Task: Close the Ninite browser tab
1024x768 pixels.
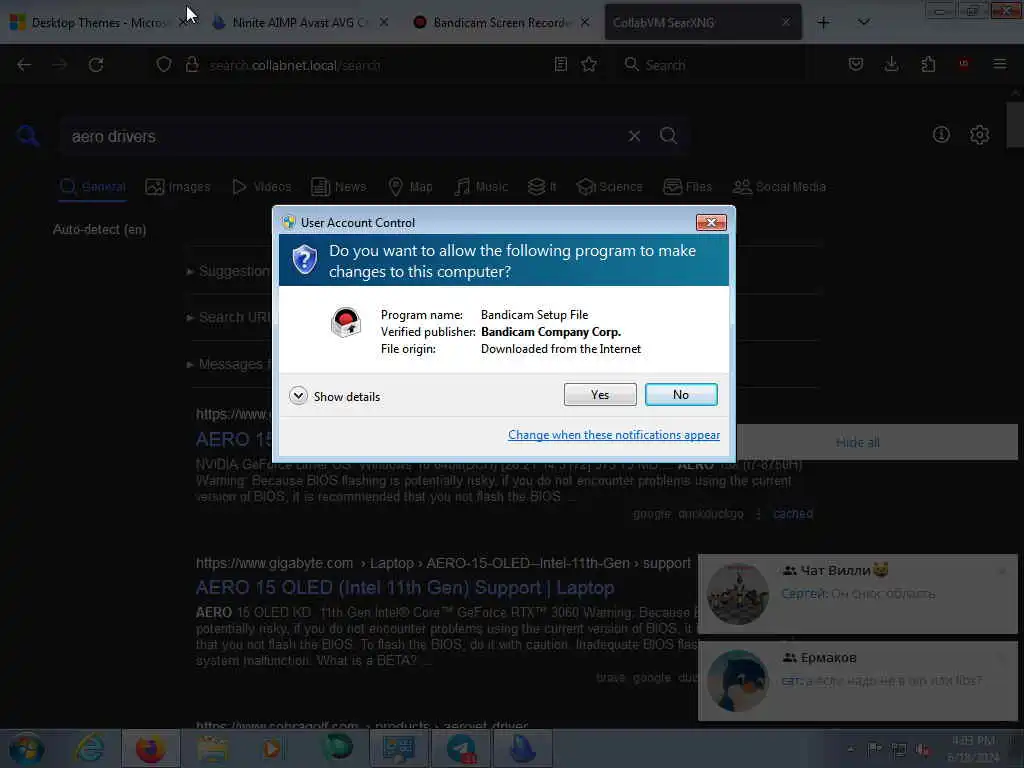Action: (384, 22)
